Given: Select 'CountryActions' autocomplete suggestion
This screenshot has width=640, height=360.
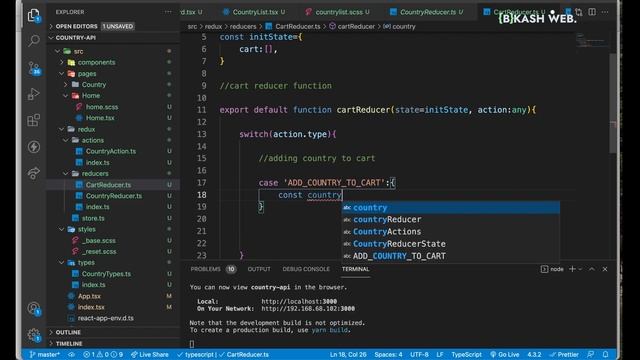Looking at the screenshot, I should [x=451, y=232].
